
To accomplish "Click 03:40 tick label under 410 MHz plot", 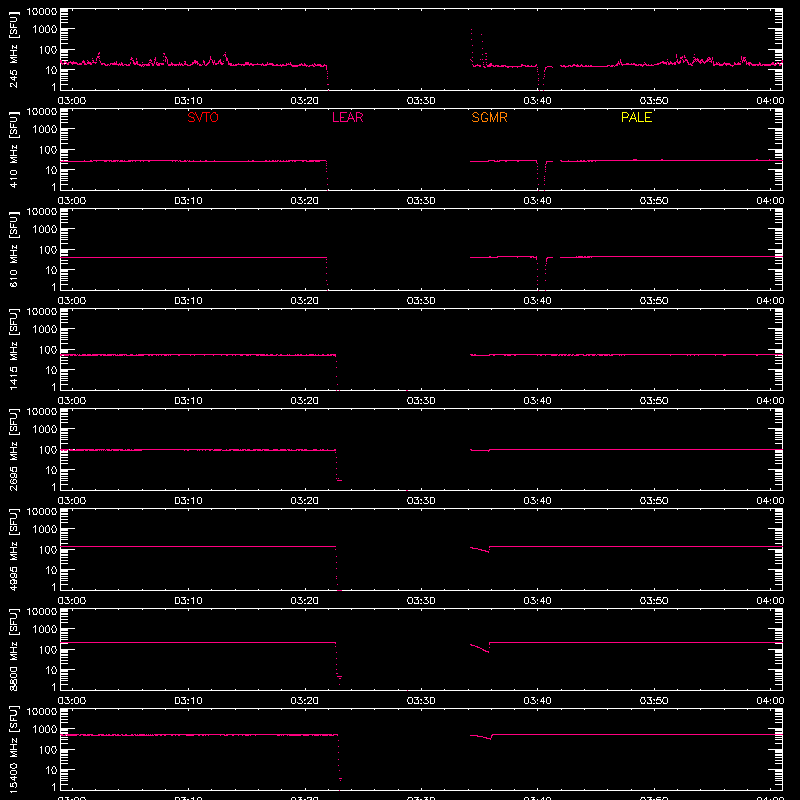I will pyautogui.click(x=537, y=201).
